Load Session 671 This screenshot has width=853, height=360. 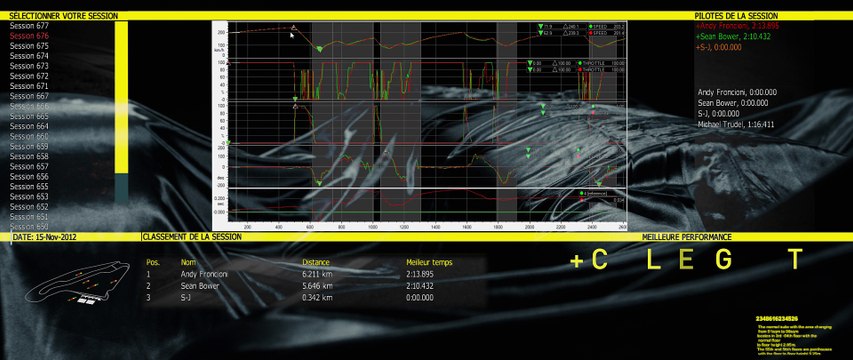coord(29,86)
